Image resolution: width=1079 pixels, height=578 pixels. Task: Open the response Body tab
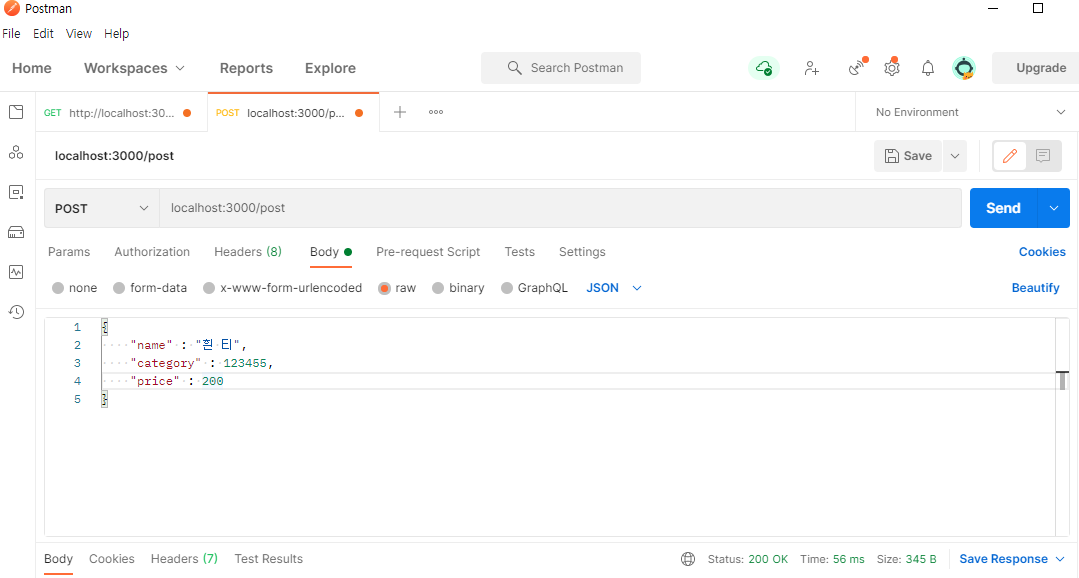pos(58,559)
